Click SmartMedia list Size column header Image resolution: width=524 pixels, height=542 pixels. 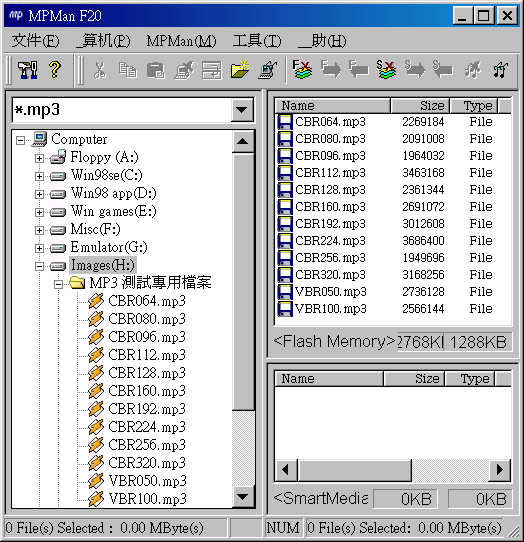point(414,379)
